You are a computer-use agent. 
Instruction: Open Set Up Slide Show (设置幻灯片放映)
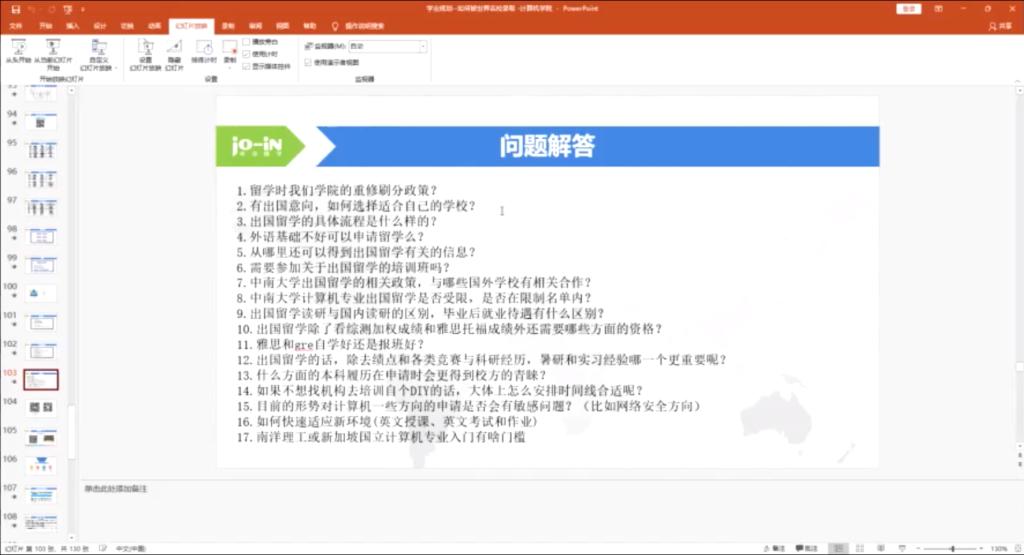point(145,50)
